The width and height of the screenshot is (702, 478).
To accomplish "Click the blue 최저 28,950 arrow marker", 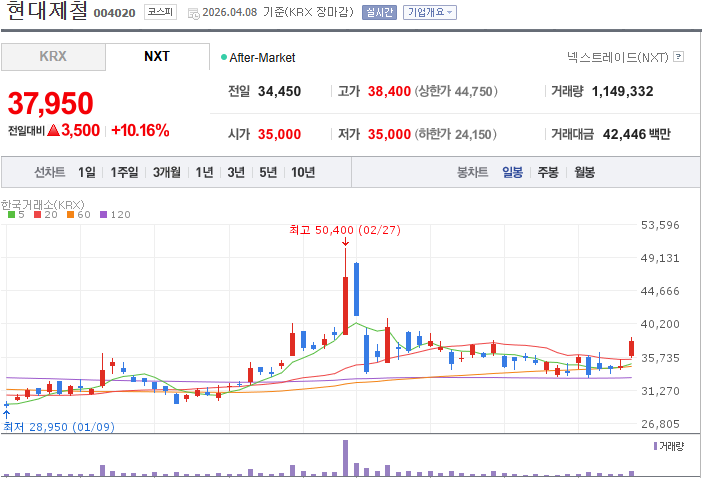I will [6, 414].
